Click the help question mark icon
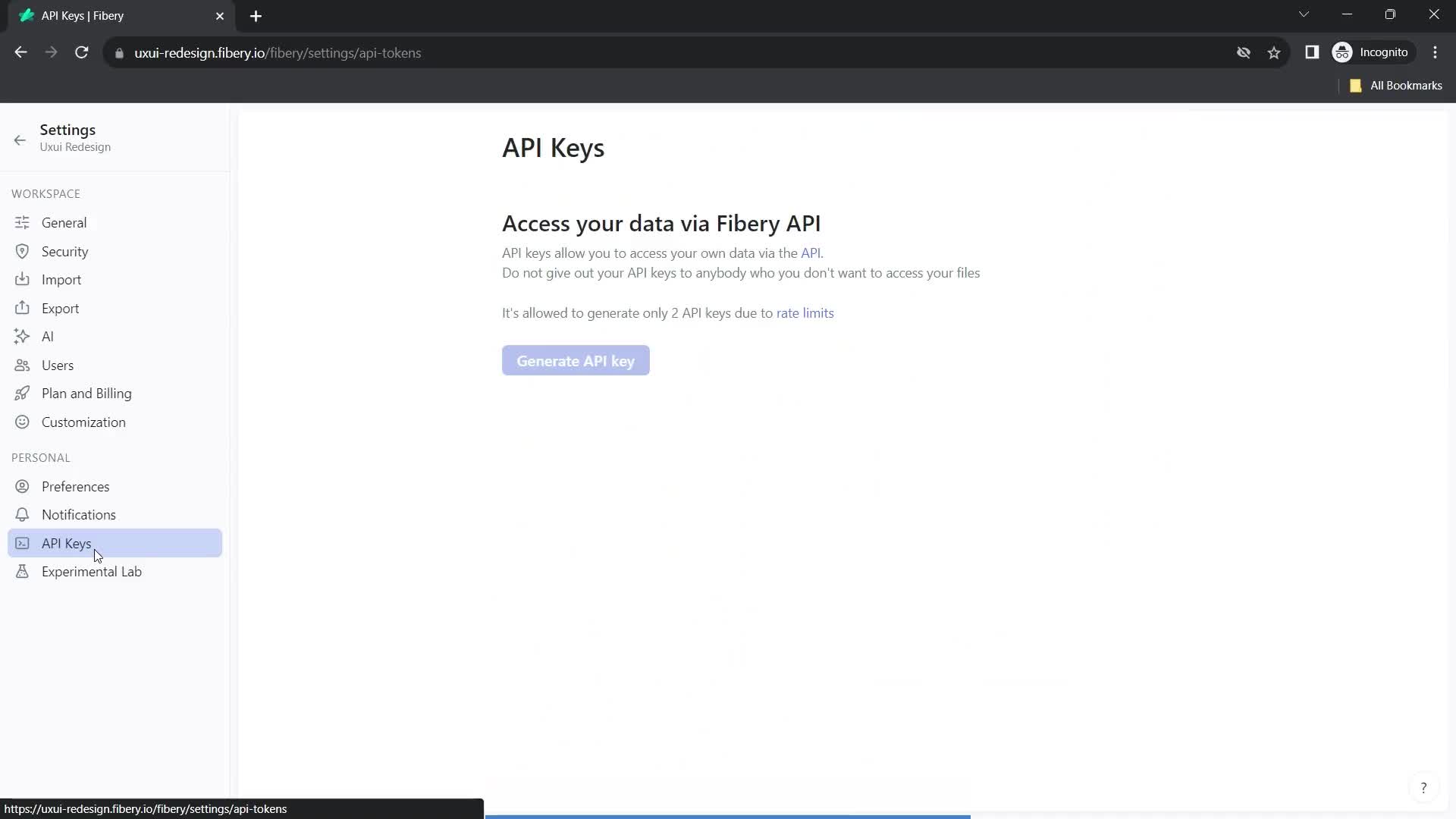 point(1423,788)
